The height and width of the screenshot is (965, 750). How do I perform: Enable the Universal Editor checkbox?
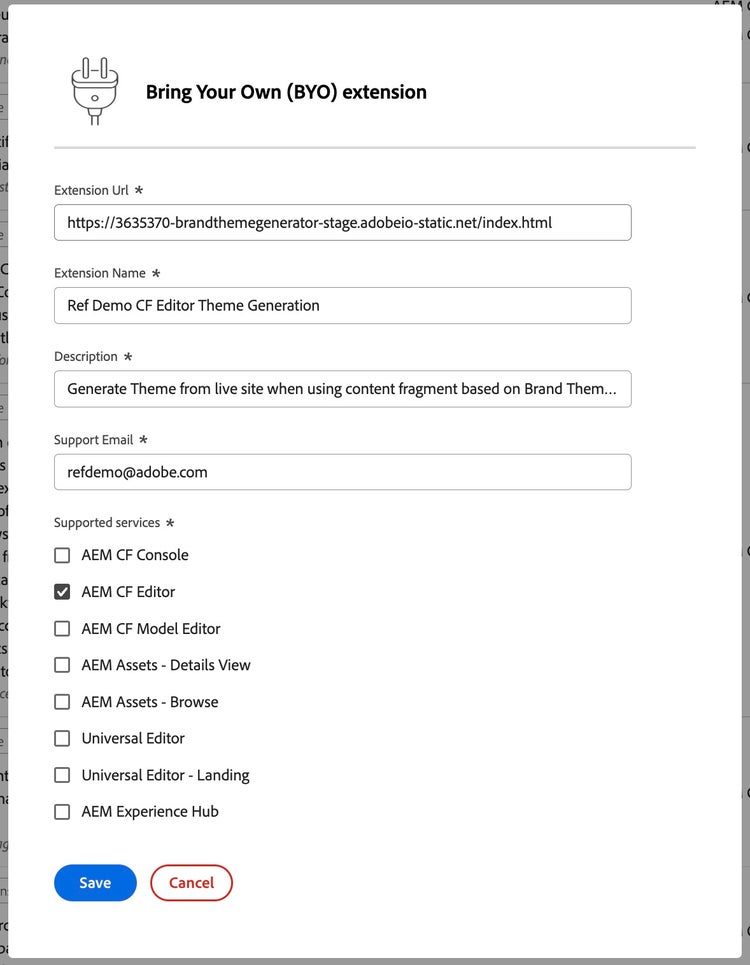pyautogui.click(x=62, y=738)
